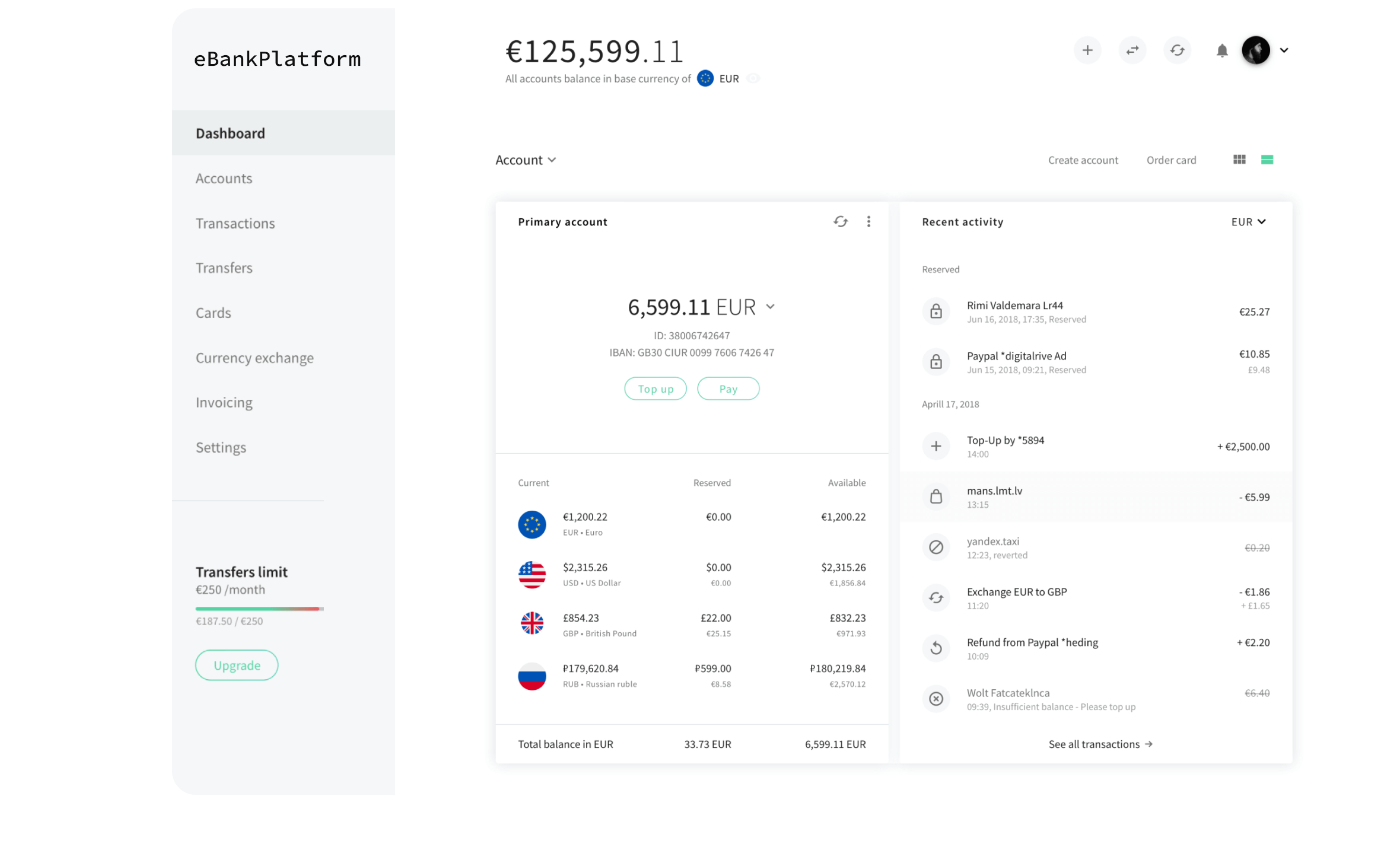
Task: Click the Exchange EUR to GBP icon
Action: tap(936, 598)
